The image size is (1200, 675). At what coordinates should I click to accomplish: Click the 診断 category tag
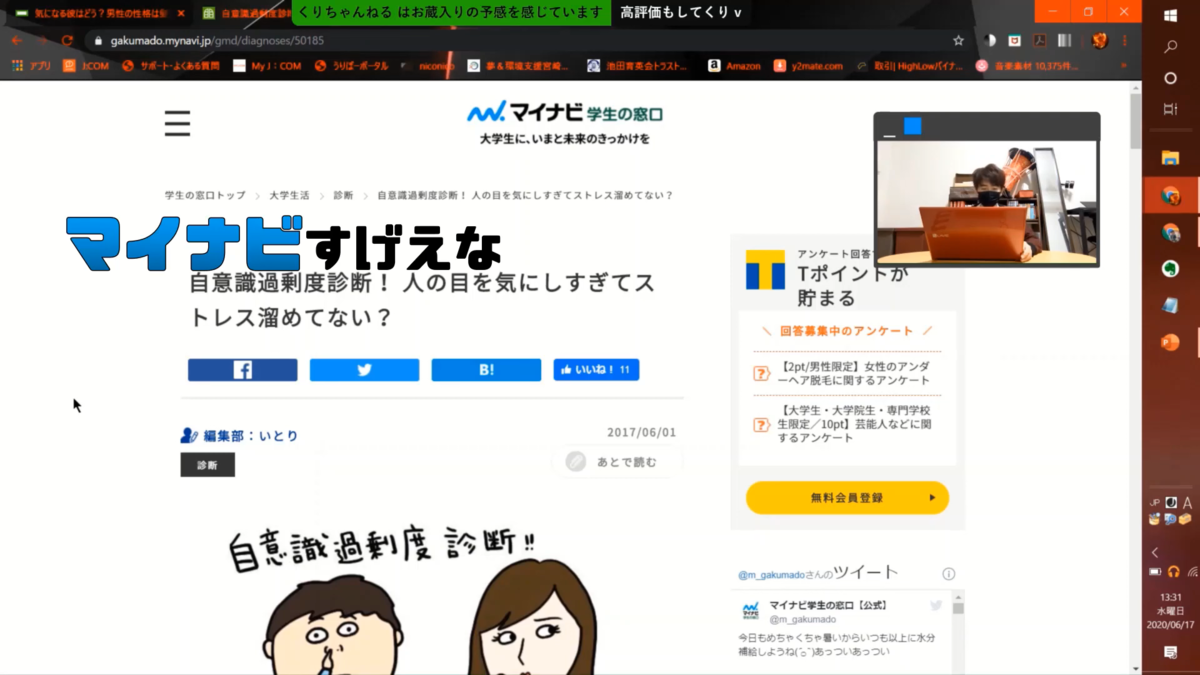[x=207, y=465]
